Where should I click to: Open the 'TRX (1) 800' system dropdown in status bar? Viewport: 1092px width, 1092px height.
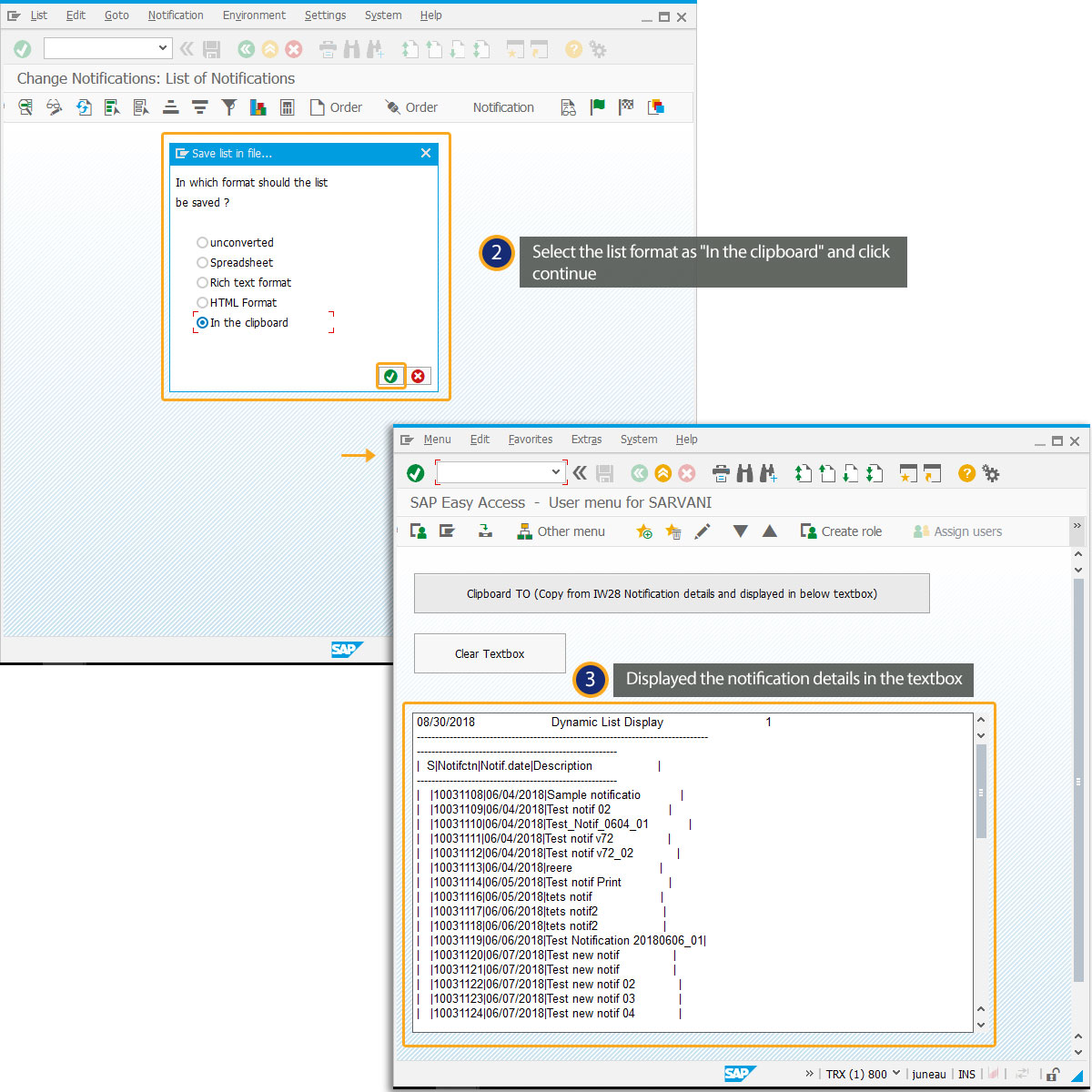(863, 1074)
